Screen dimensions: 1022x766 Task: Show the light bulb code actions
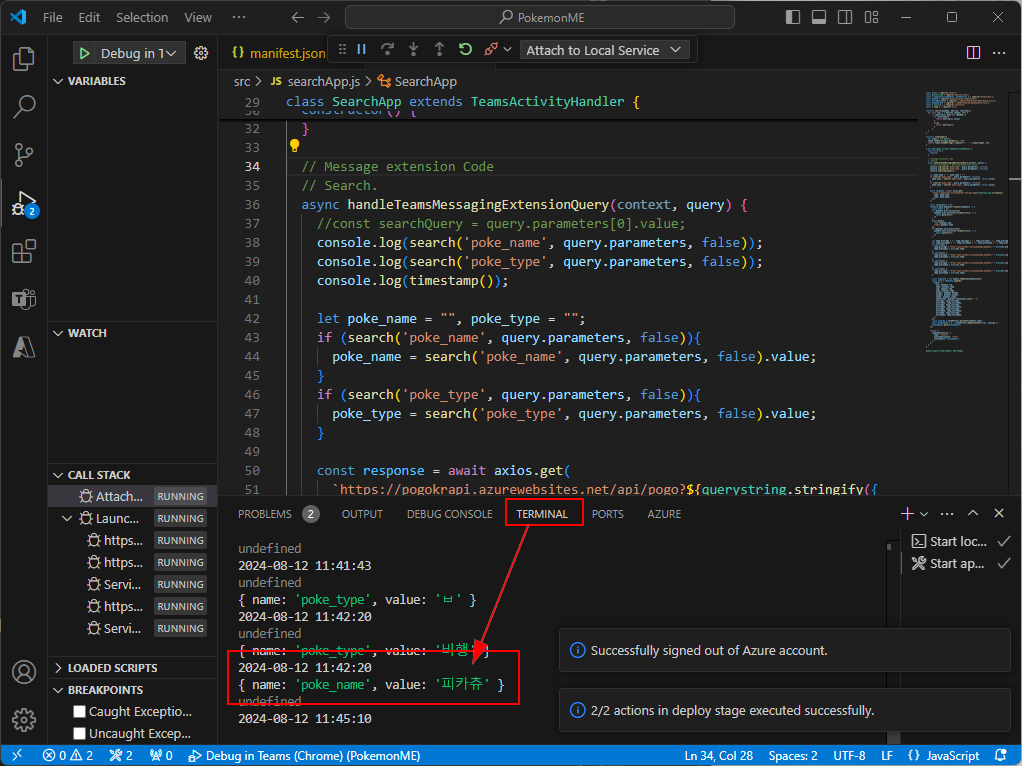pyautogui.click(x=295, y=146)
